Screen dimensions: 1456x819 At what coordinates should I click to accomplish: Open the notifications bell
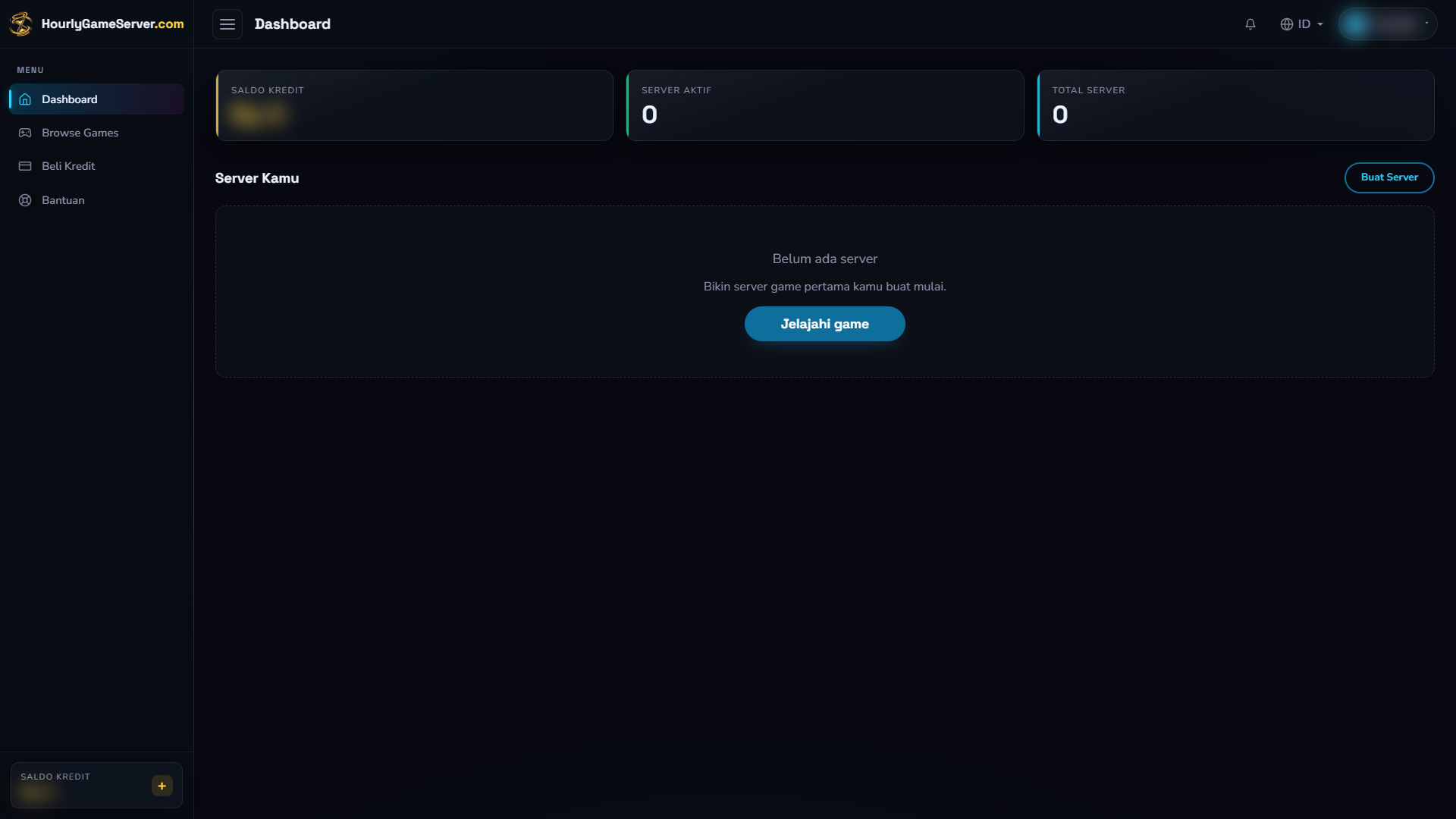click(x=1250, y=24)
